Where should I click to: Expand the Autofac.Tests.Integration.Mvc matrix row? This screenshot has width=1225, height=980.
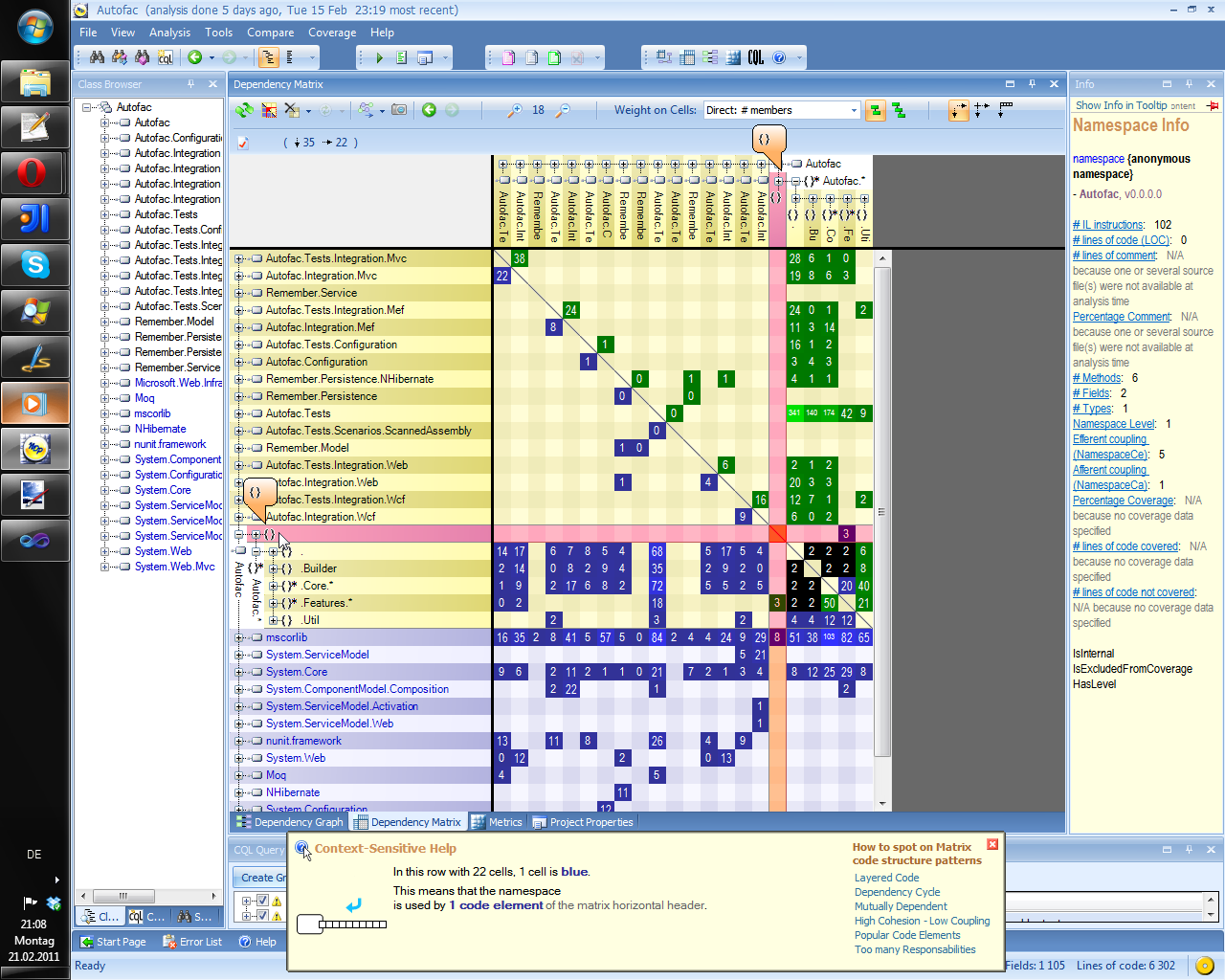click(239, 258)
